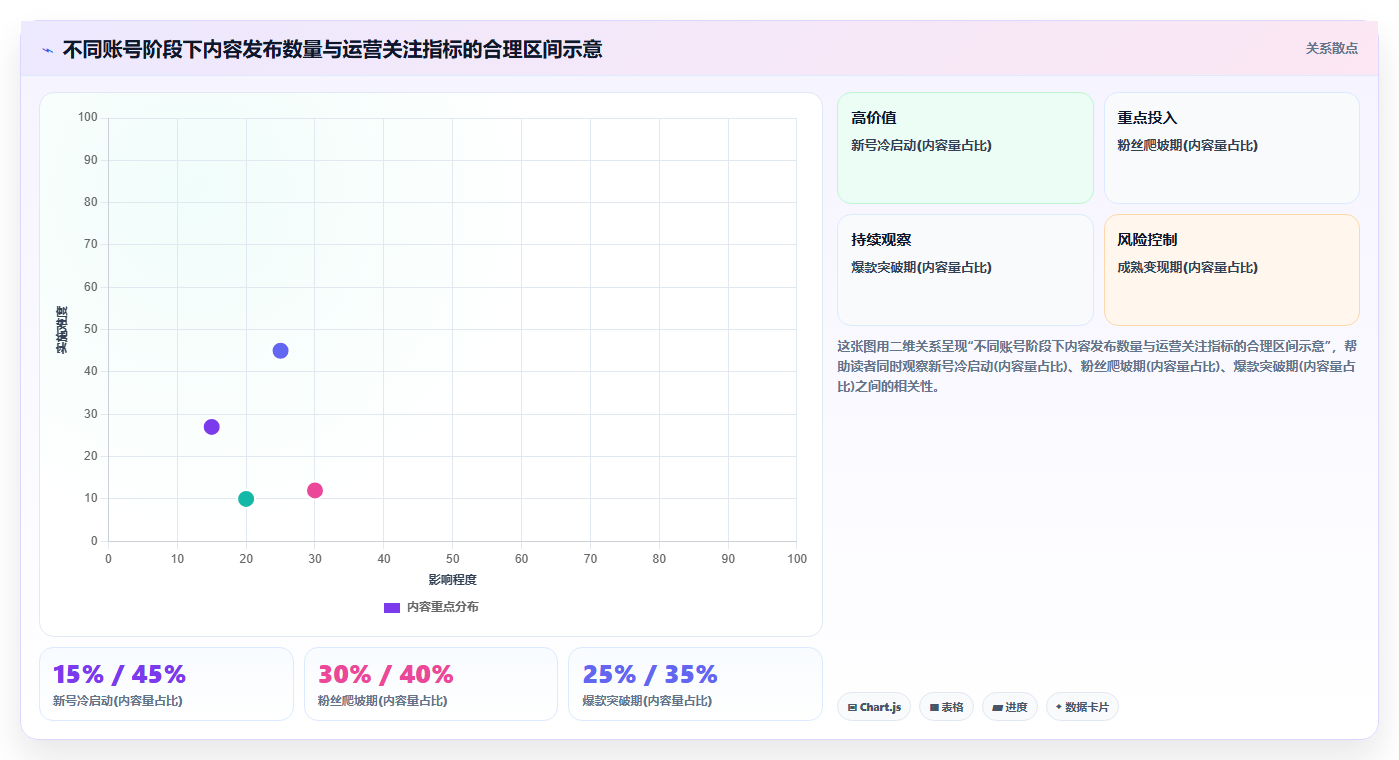Toggle the 内容重点分布 legend label

(x=442, y=607)
